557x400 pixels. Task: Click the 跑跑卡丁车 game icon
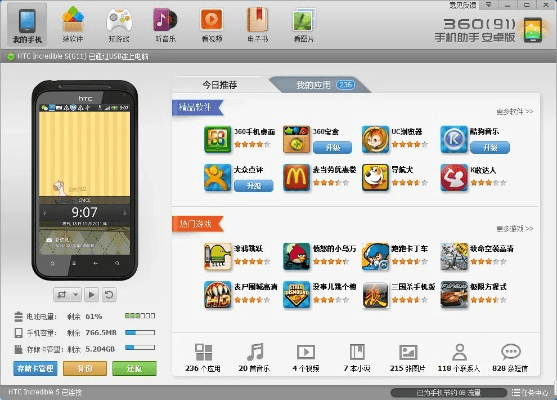(375, 256)
